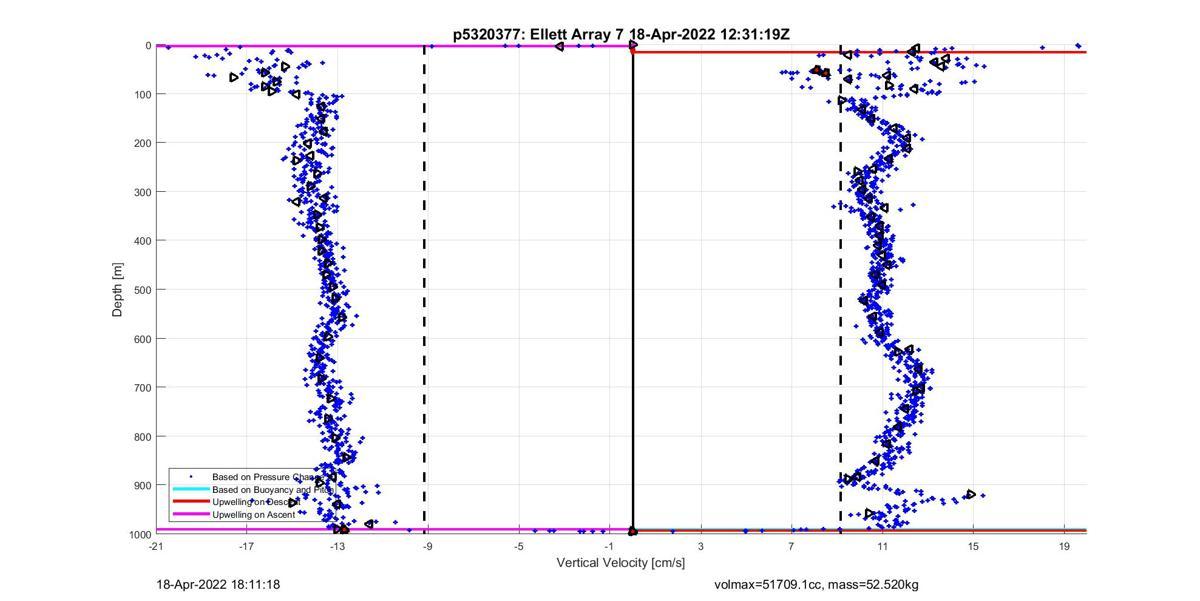Click the depth tick label '800'

(x=142, y=437)
